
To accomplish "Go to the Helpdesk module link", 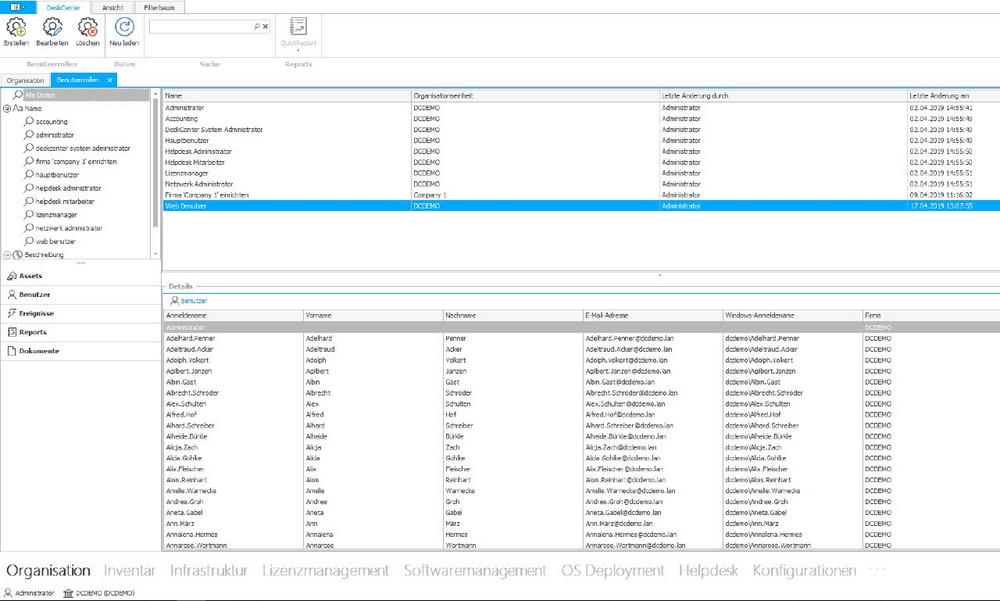I will [x=708, y=570].
